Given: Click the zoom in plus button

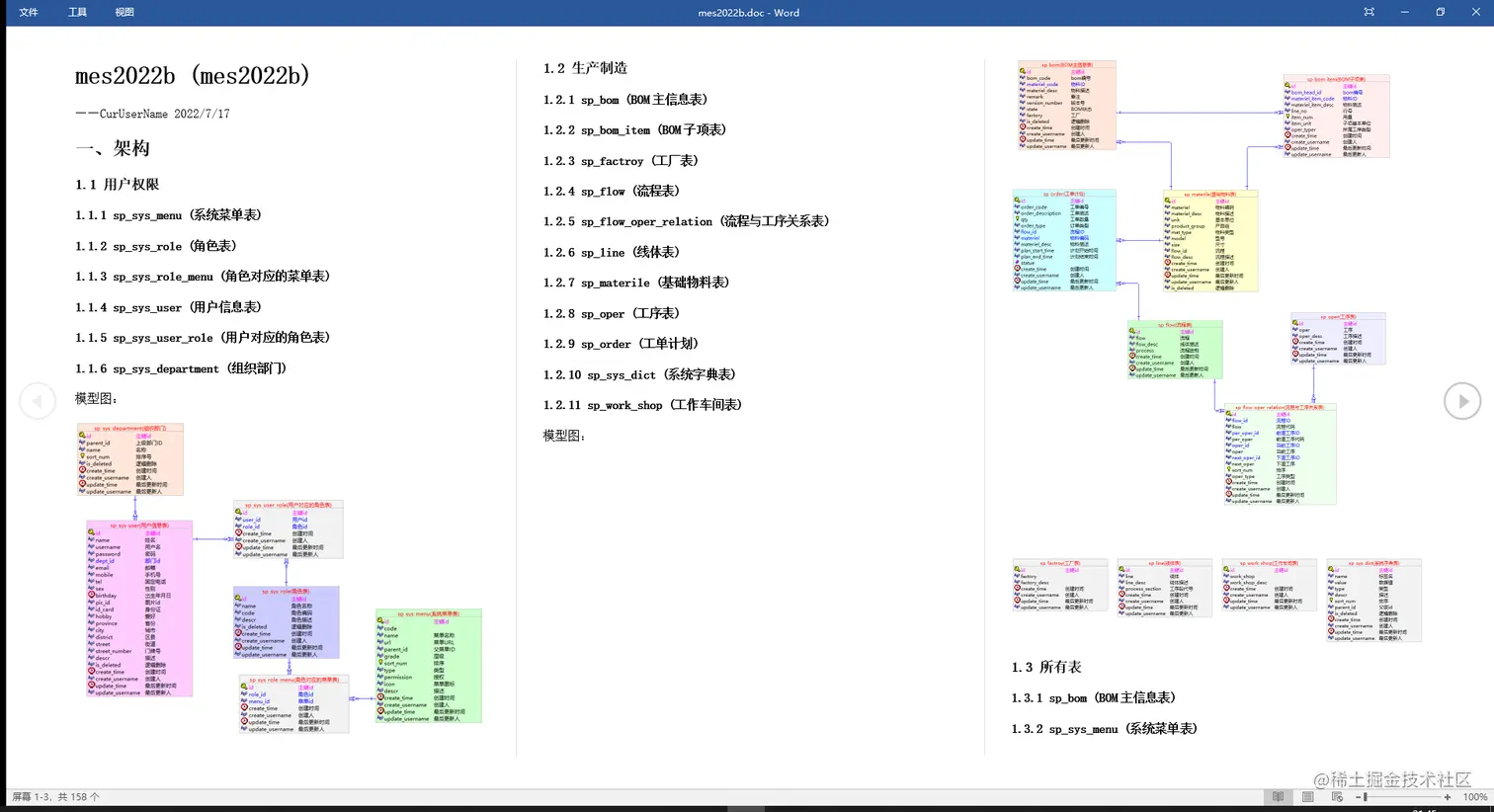Looking at the screenshot, I should [x=1448, y=797].
